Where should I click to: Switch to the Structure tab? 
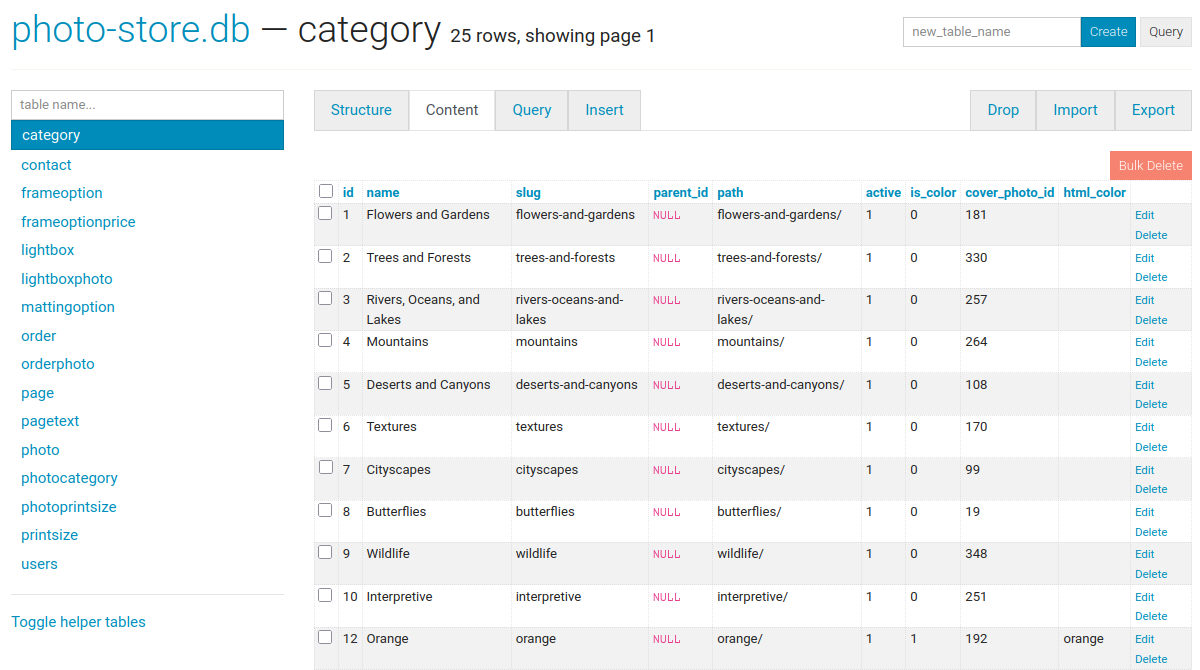tap(361, 110)
